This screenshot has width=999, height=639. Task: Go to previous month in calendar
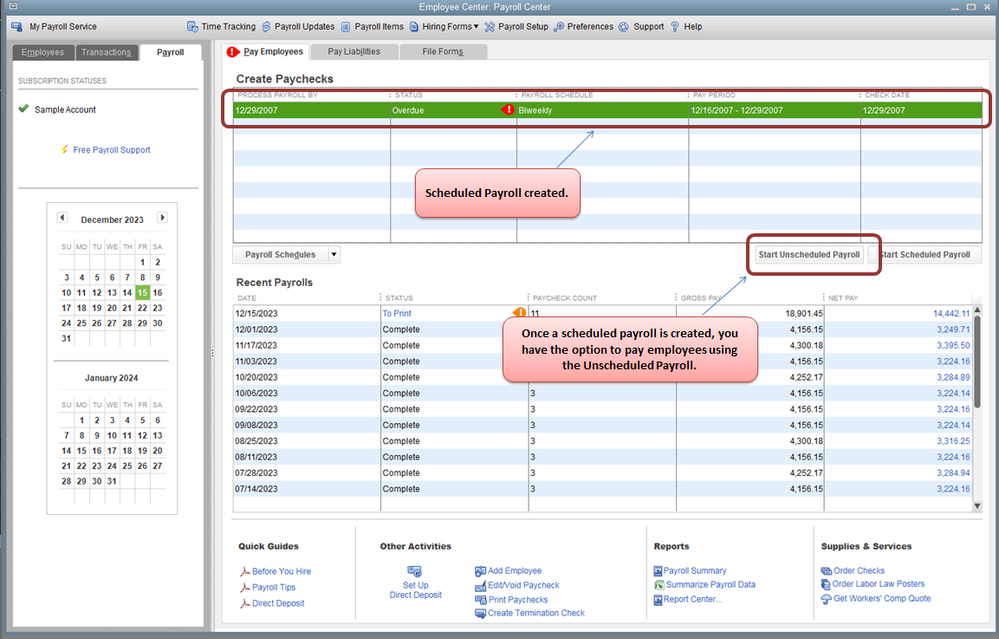click(62, 217)
